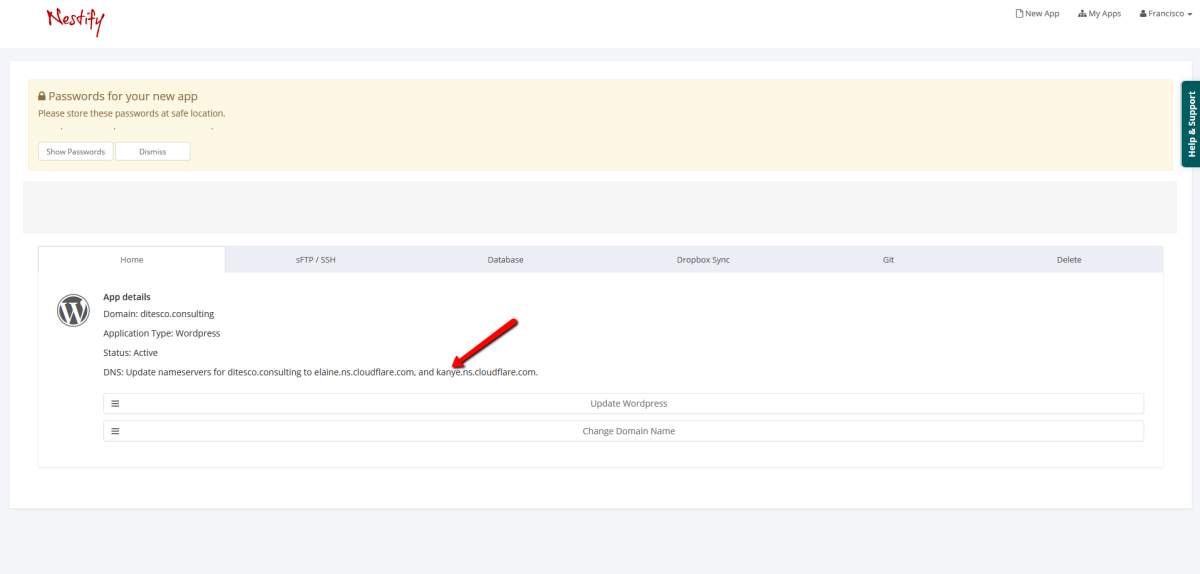Image resolution: width=1200 pixels, height=574 pixels.
Task: Switch to the Delete tab
Action: click(1069, 260)
